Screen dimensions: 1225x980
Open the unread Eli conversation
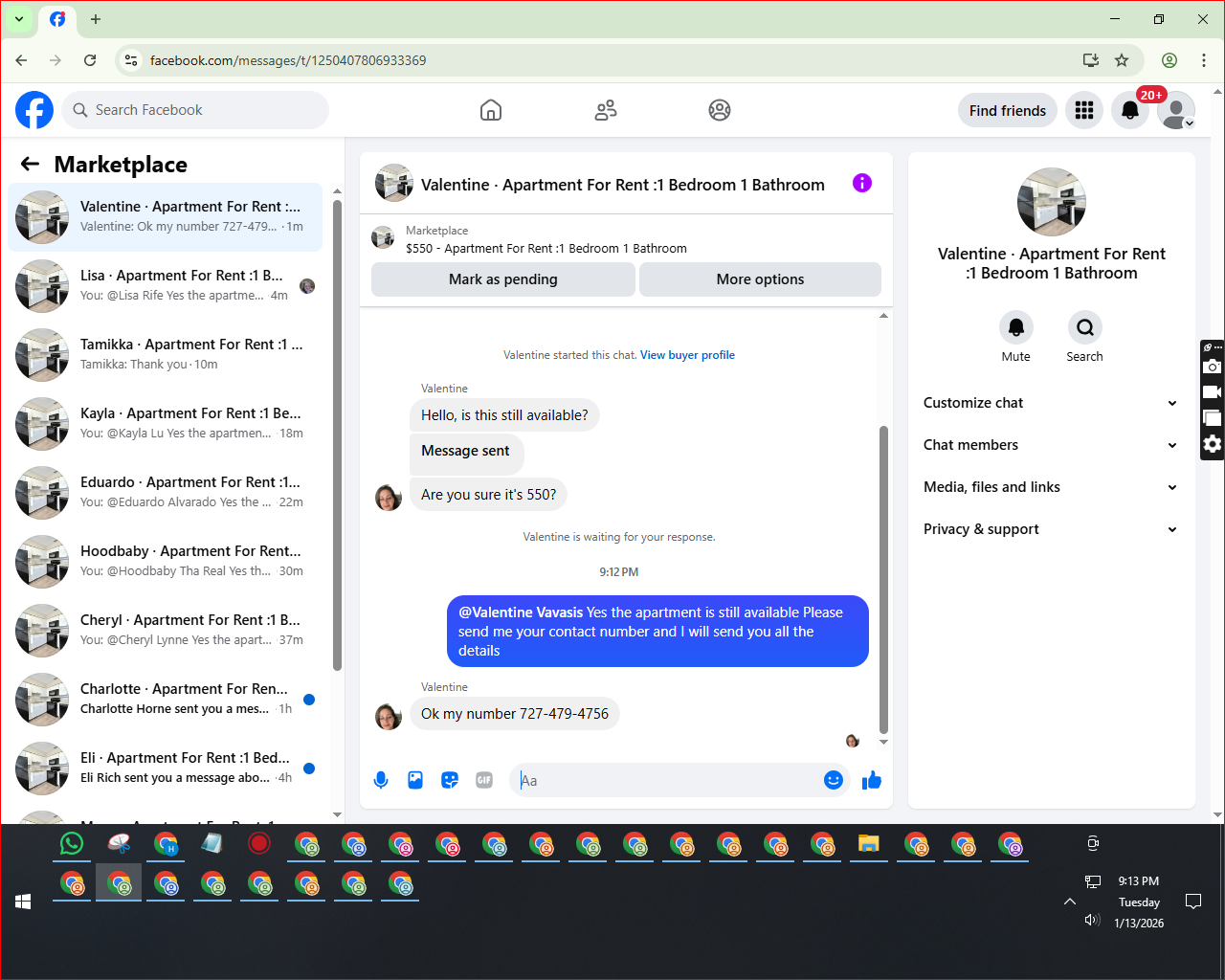pos(166,768)
